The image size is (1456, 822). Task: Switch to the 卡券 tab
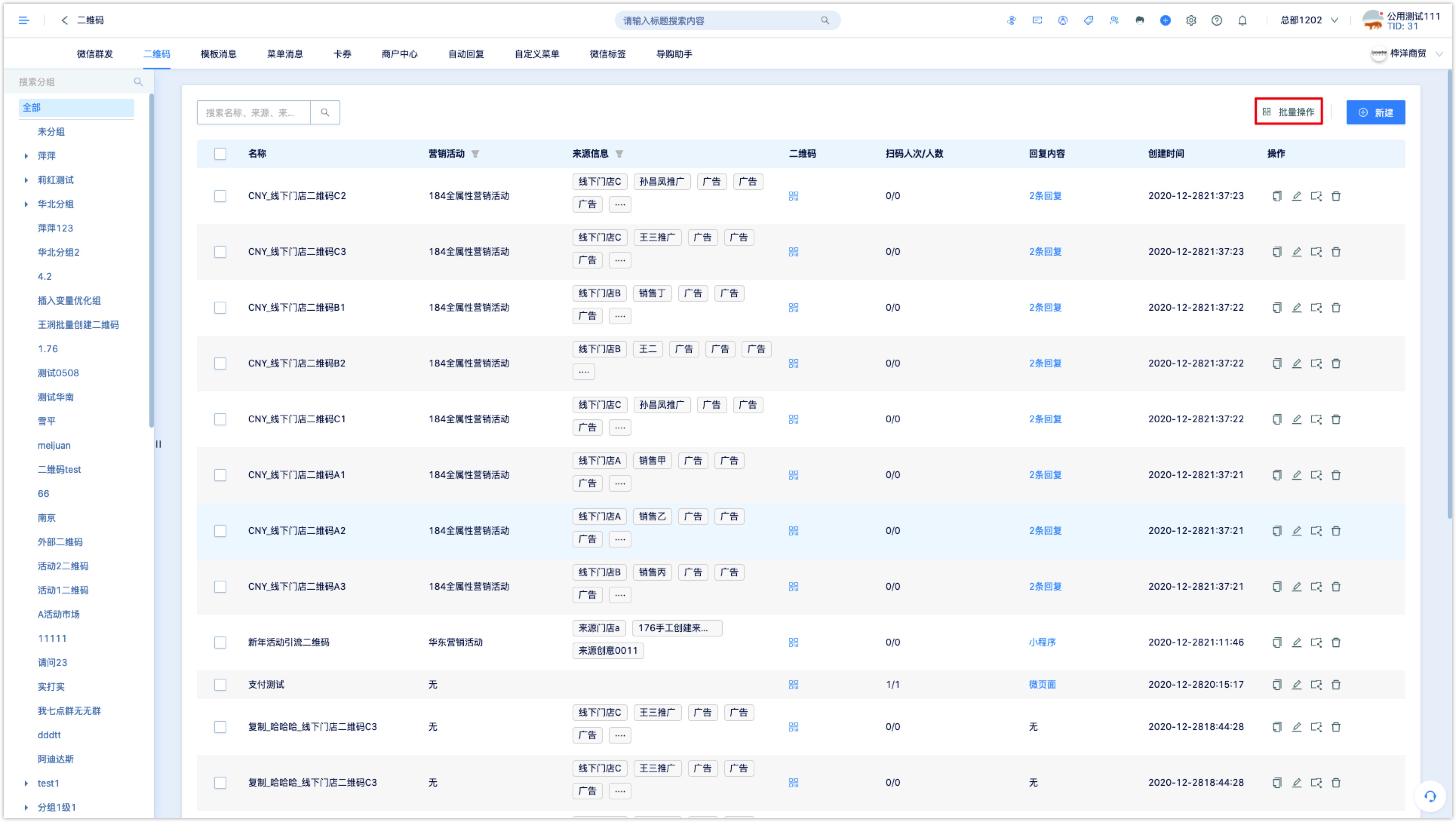click(342, 54)
